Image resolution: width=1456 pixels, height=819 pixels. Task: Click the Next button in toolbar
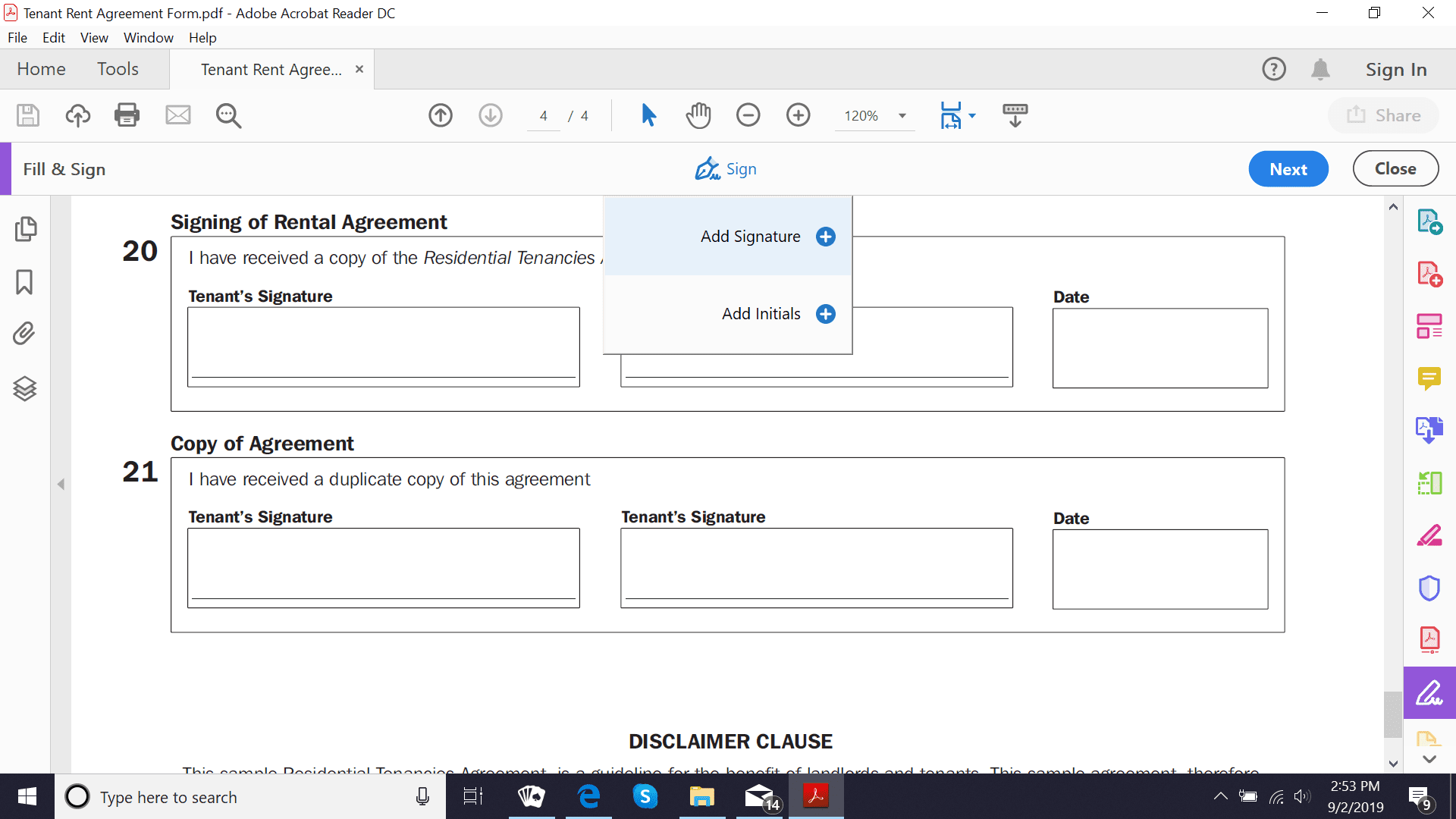click(1289, 169)
